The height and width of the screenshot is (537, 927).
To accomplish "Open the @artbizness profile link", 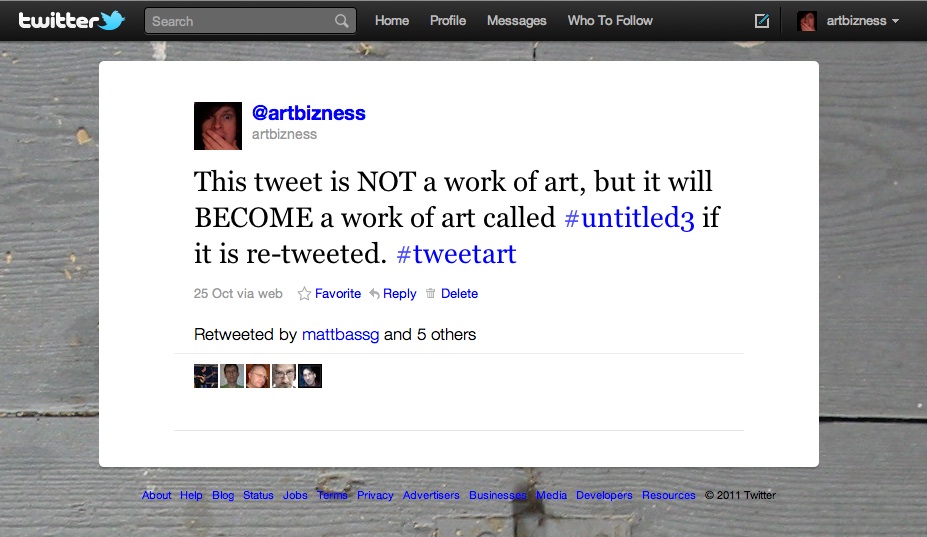I will tap(309, 113).
